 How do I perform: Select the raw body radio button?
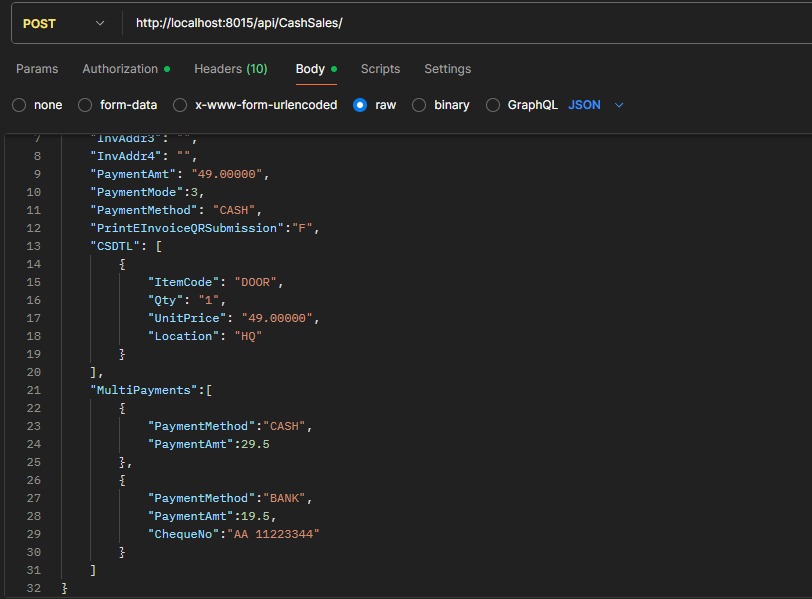click(x=360, y=105)
